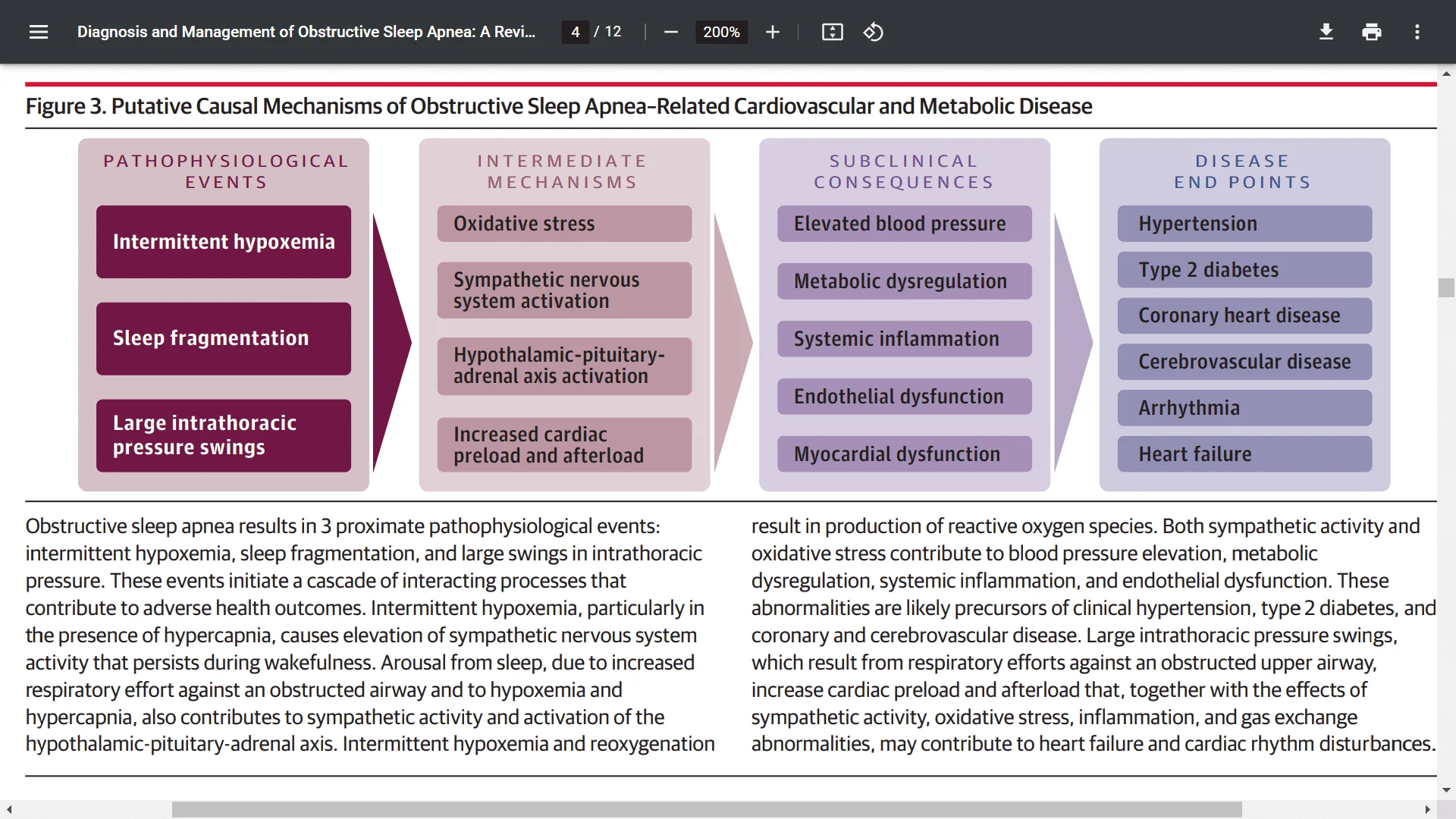Screen dimensions: 1456x819
Task: Print the document
Action: coord(1372,32)
